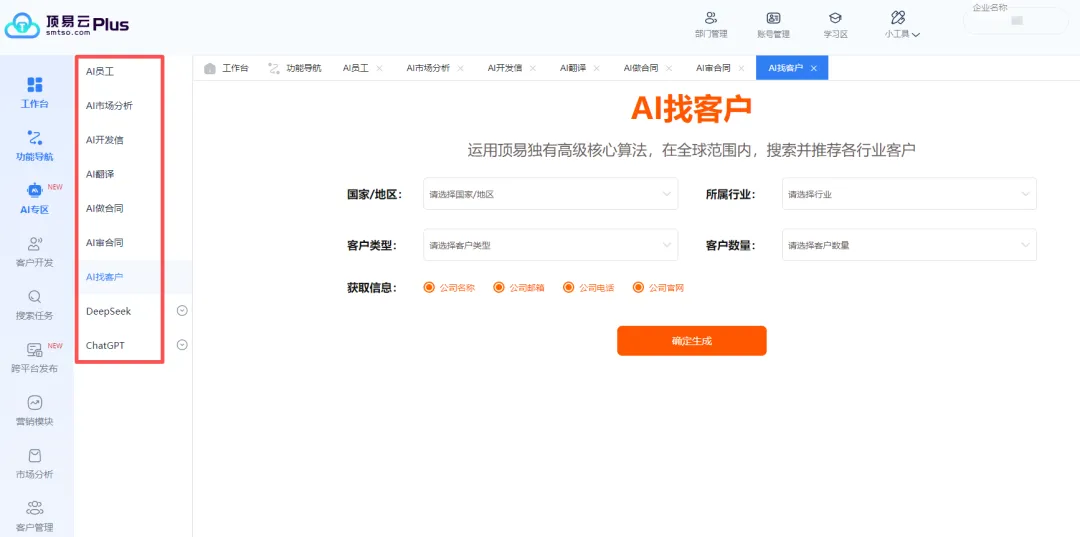
Task: Expand the DeepSeek chevron
Action: [x=182, y=310]
